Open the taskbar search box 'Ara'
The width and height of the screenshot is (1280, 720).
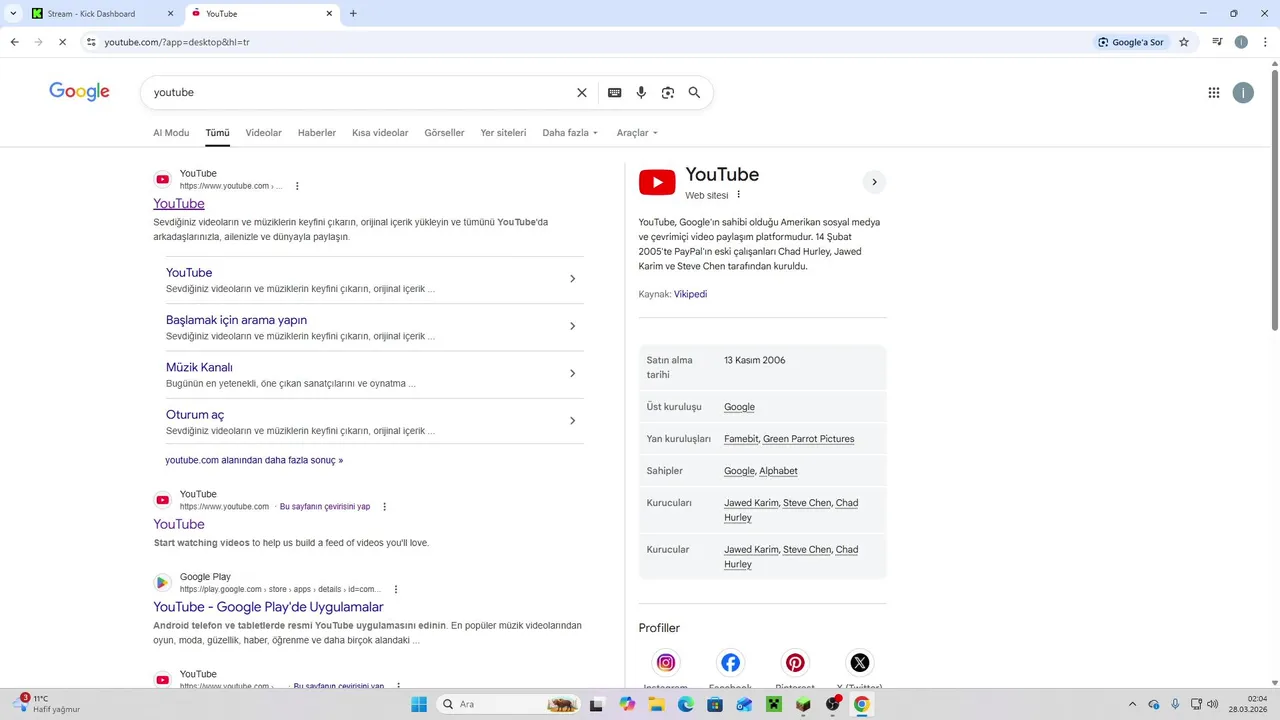pyautogui.click(x=509, y=704)
